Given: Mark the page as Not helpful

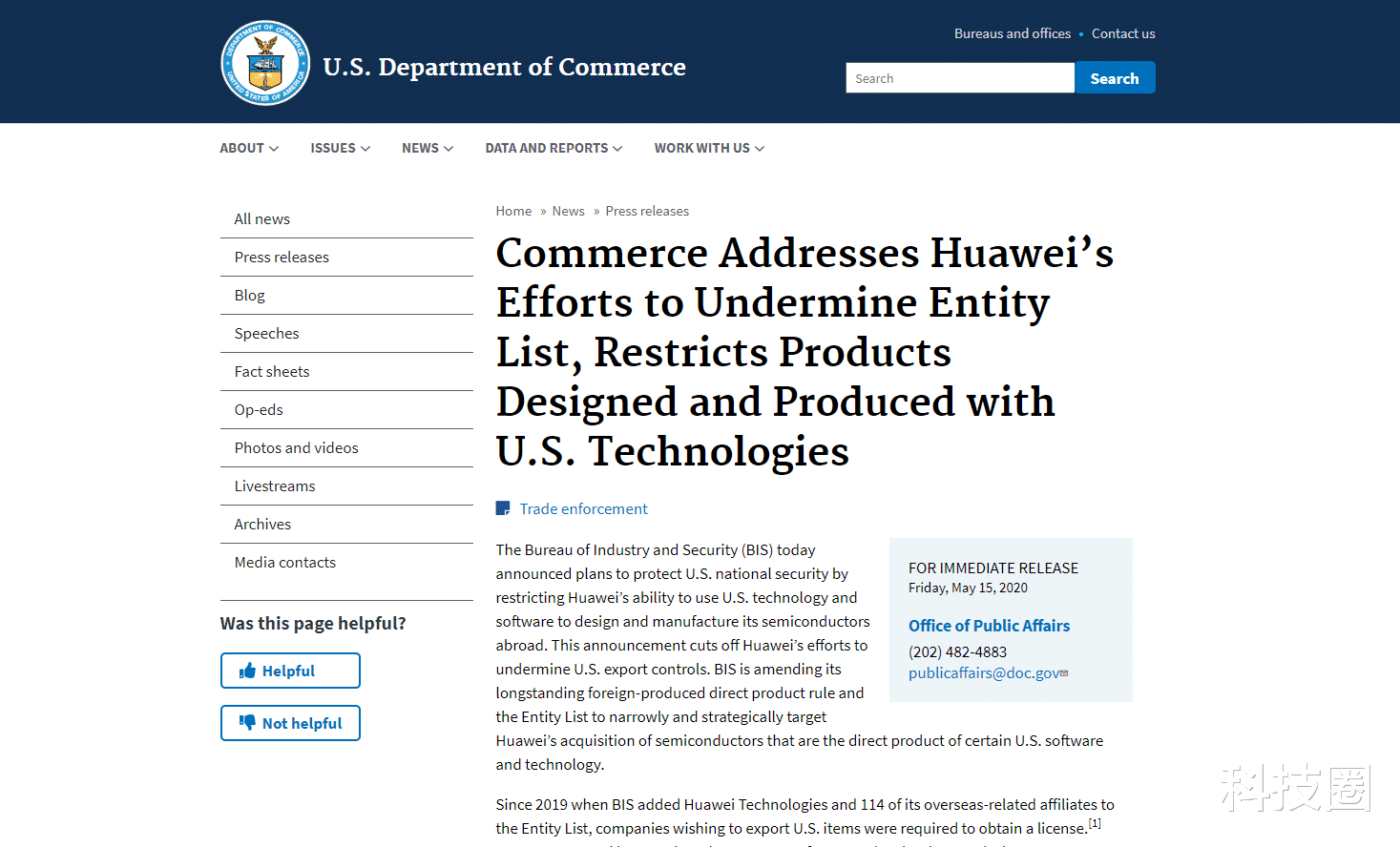Looking at the screenshot, I should point(290,723).
